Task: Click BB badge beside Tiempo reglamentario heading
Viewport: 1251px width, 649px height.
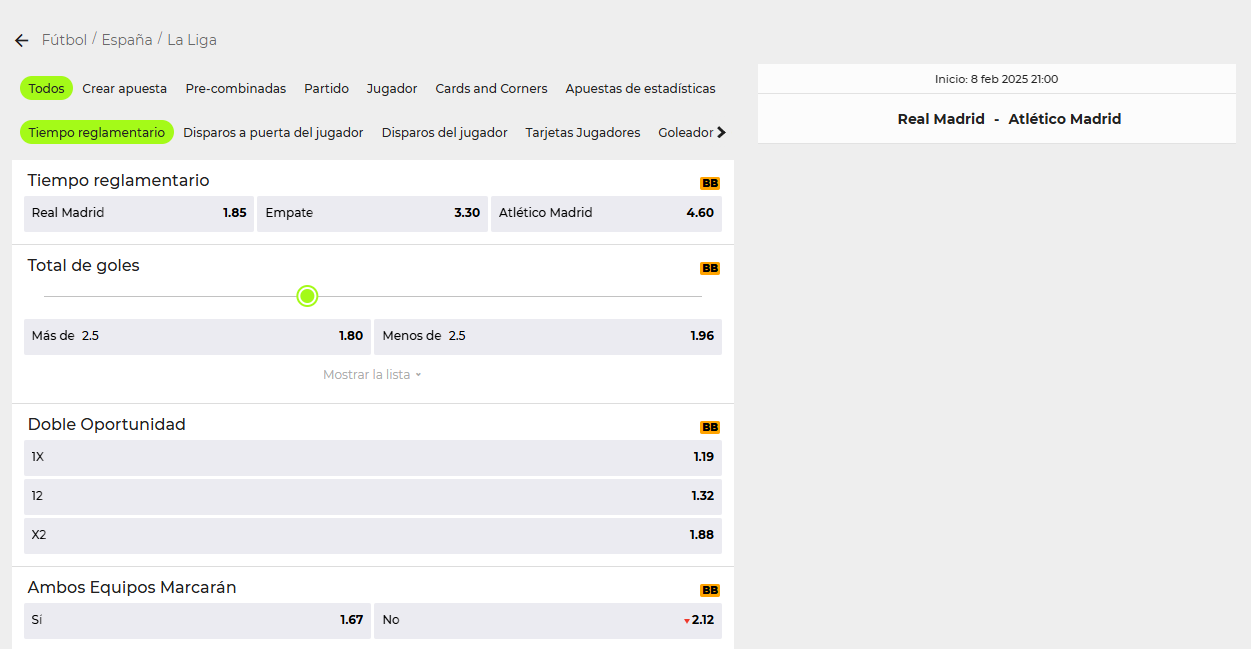Action: (x=710, y=184)
